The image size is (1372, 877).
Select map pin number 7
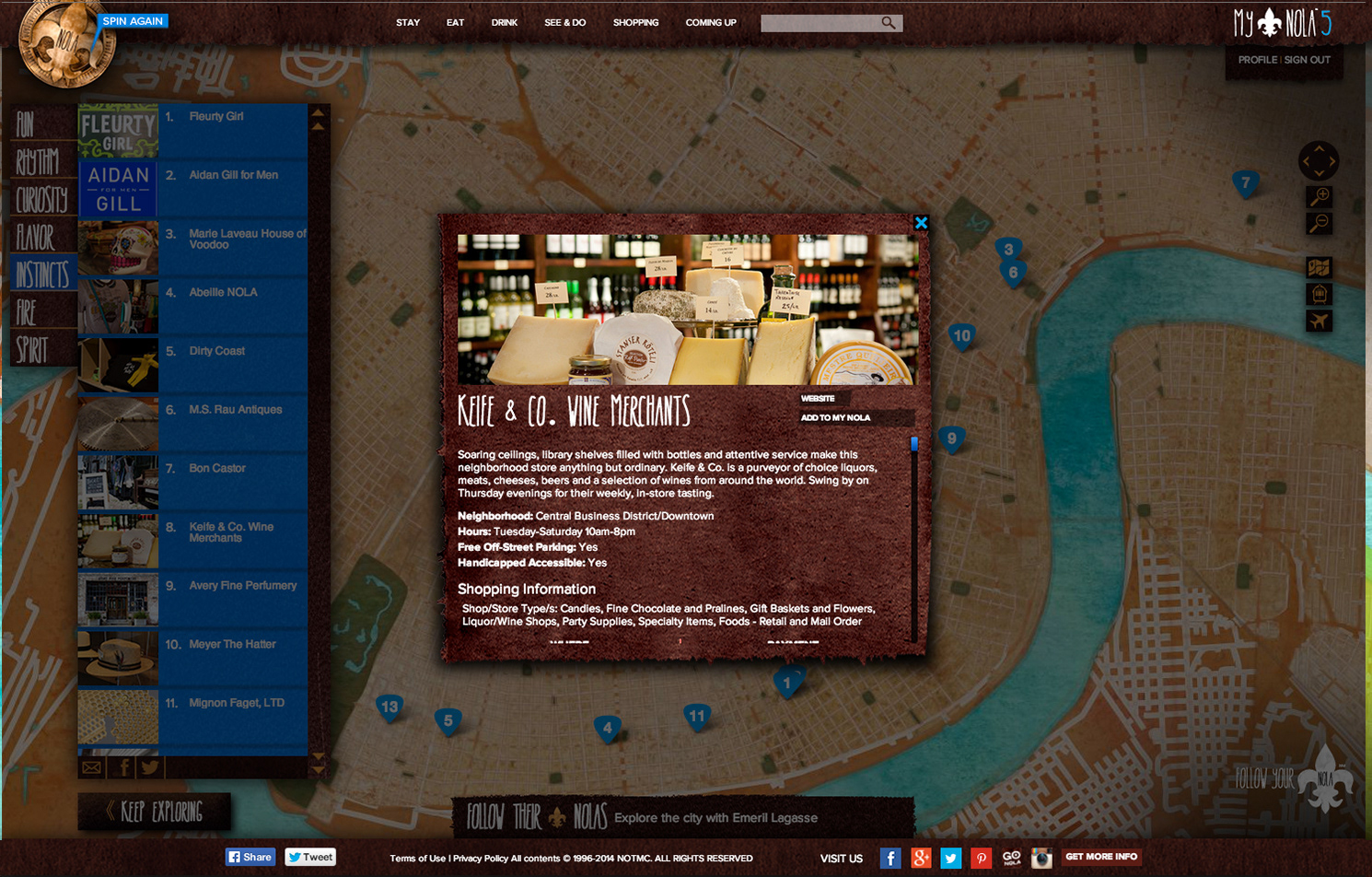(x=1246, y=183)
